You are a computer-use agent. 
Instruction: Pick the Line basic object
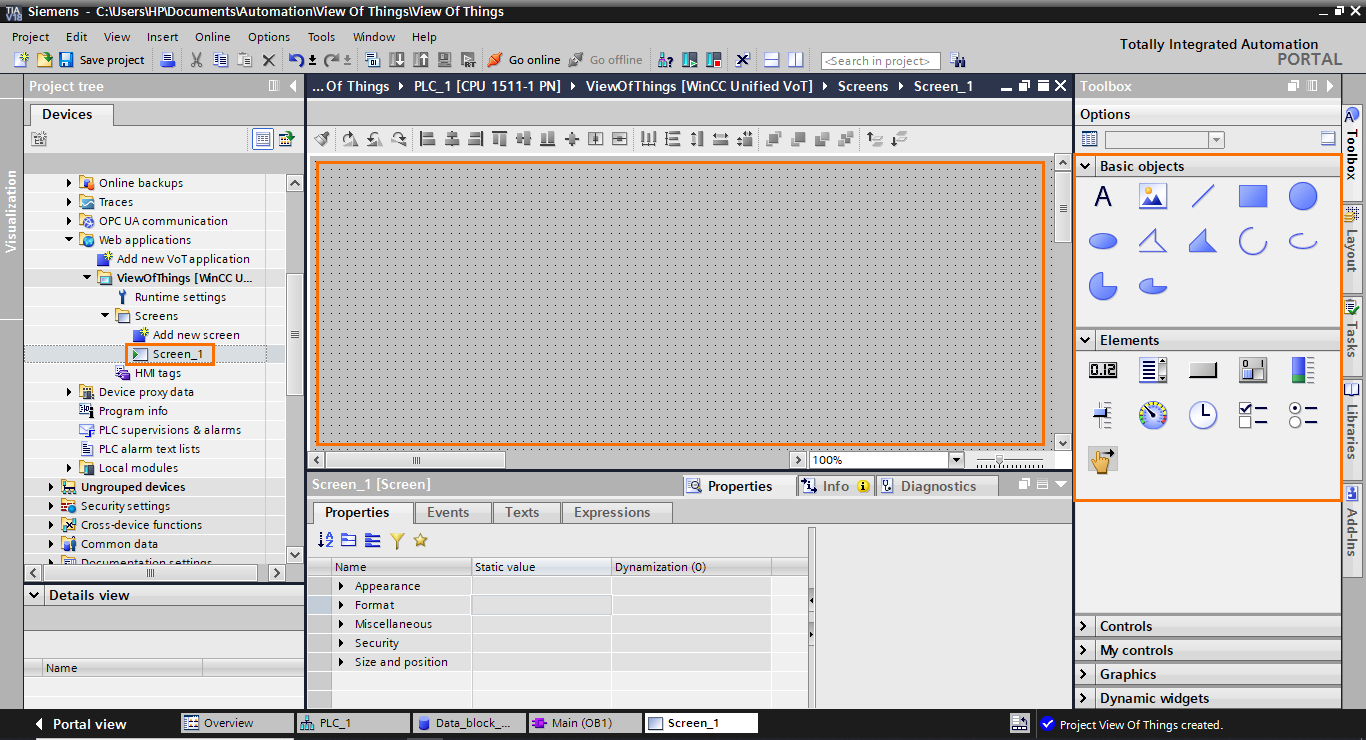1203,197
